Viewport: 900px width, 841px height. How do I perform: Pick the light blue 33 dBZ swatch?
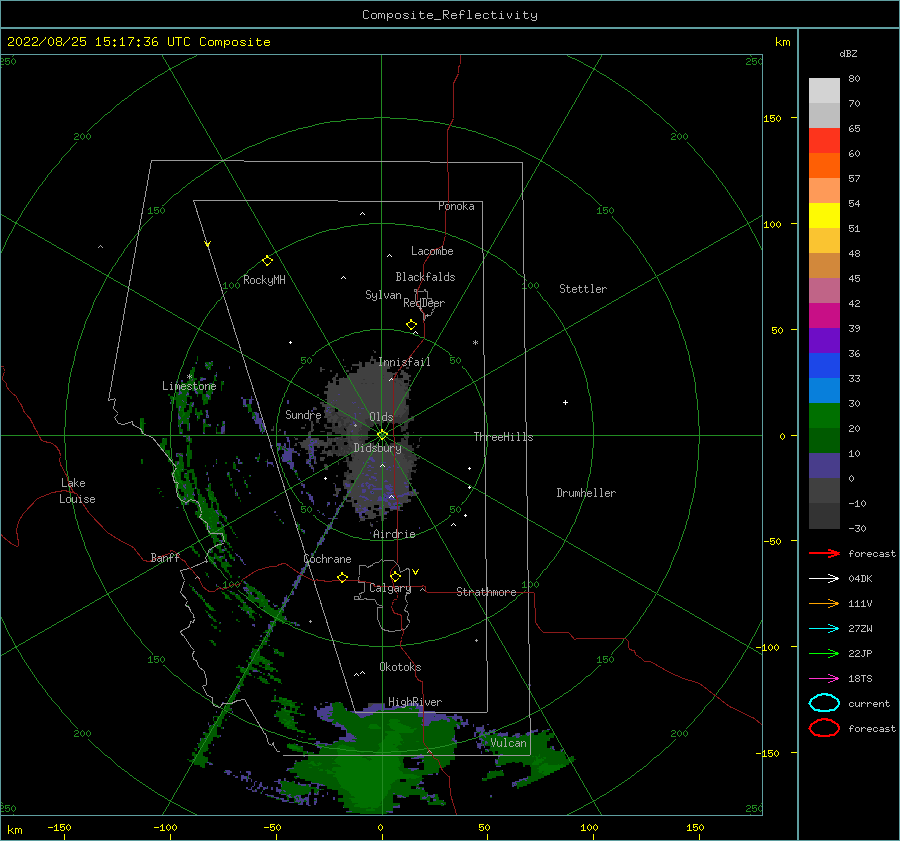(x=824, y=390)
